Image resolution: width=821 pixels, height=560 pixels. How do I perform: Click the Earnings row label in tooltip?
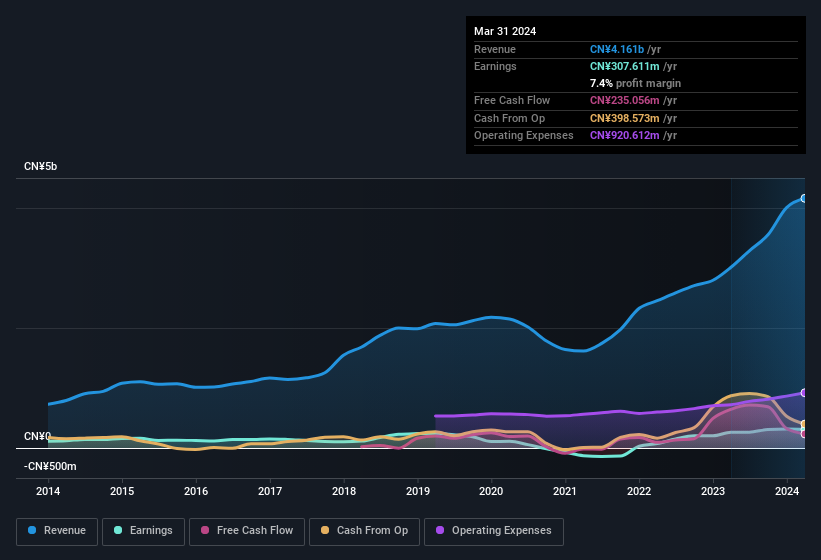(495, 66)
